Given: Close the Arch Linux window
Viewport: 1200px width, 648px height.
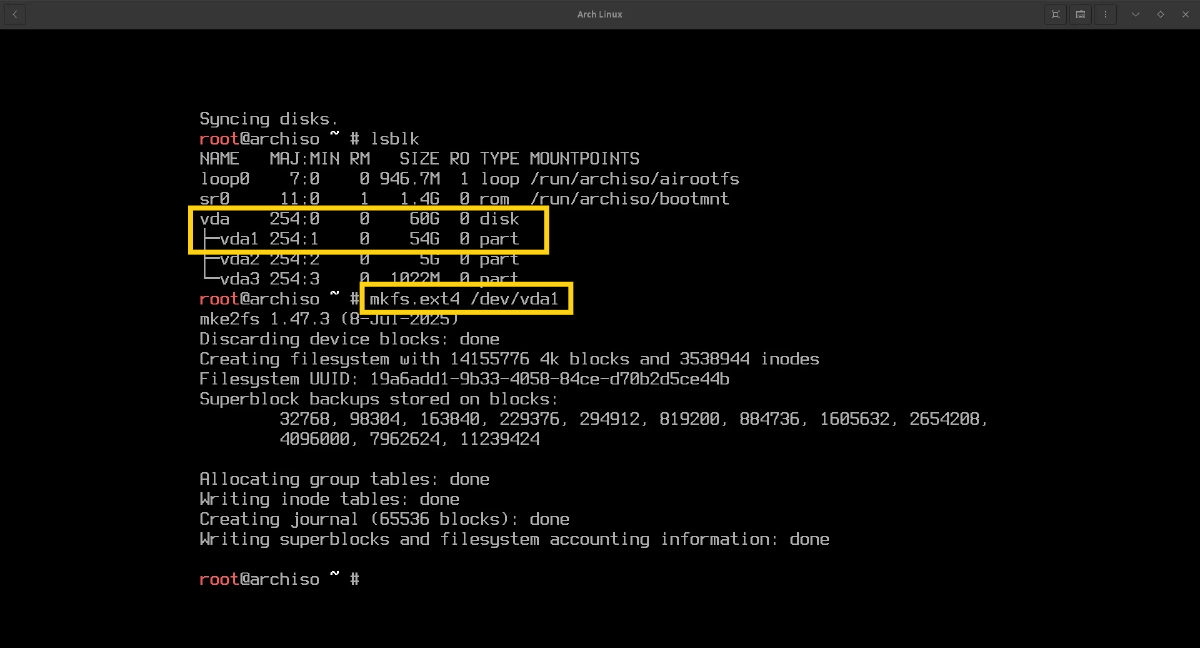Looking at the screenshot, I should tap(1184, 14).
